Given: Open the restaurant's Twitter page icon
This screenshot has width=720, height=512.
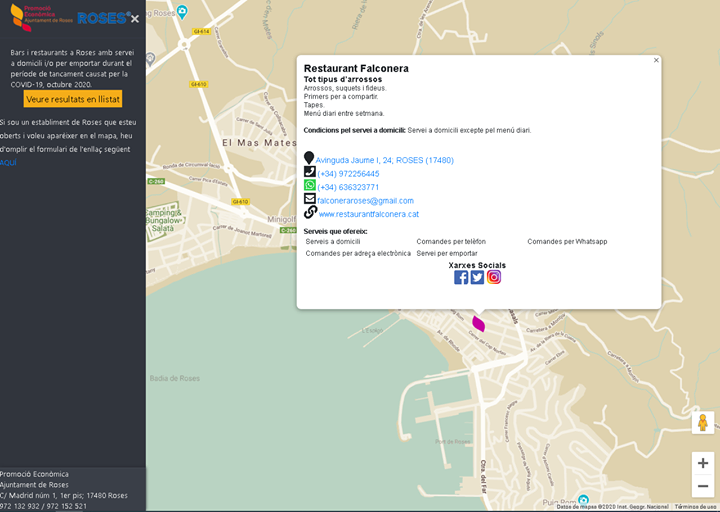Looking at the screenshot, I should [477, 277].
